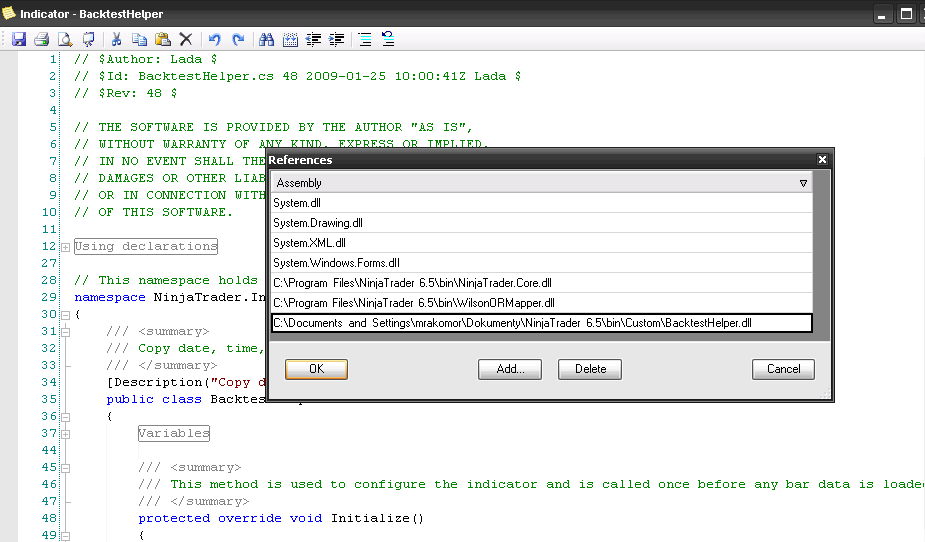The height and width of the screenshot is (542, 925).
Task: Click the Save icon in the toolbar
Action: tap(19, 40)
